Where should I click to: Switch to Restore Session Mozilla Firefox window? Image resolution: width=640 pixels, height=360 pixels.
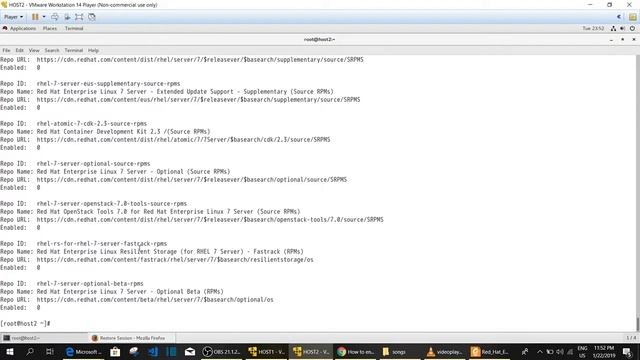pyautogui.click(x=131, y=338)
